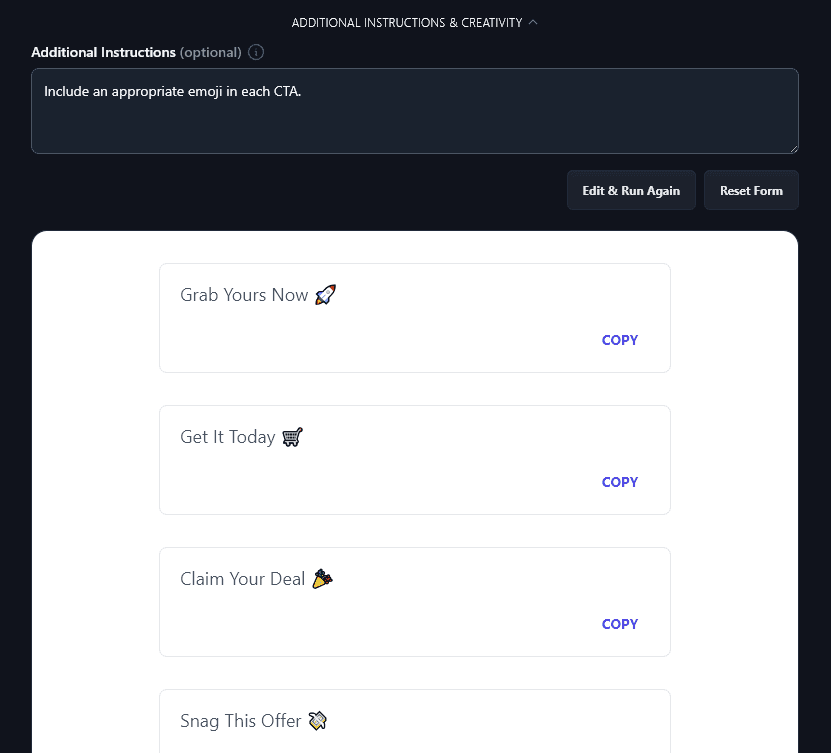Click the Snag This Offer card

coord(415,720)
